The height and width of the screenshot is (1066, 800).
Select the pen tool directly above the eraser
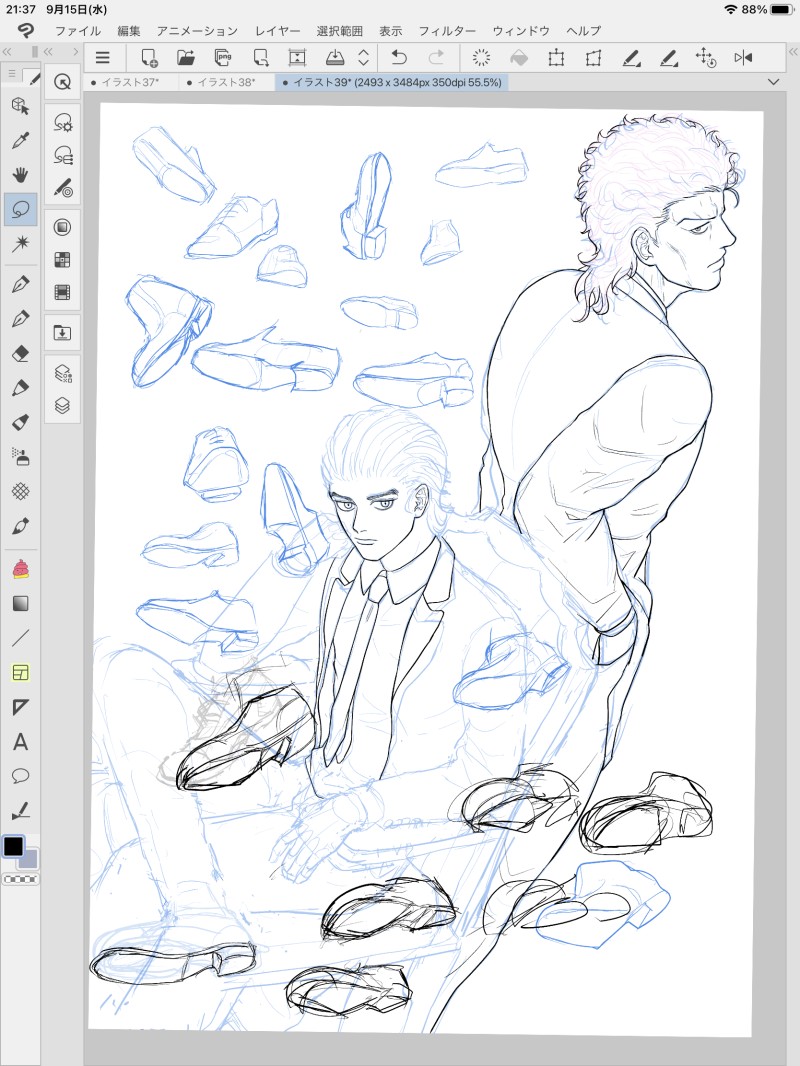[20, 318]
